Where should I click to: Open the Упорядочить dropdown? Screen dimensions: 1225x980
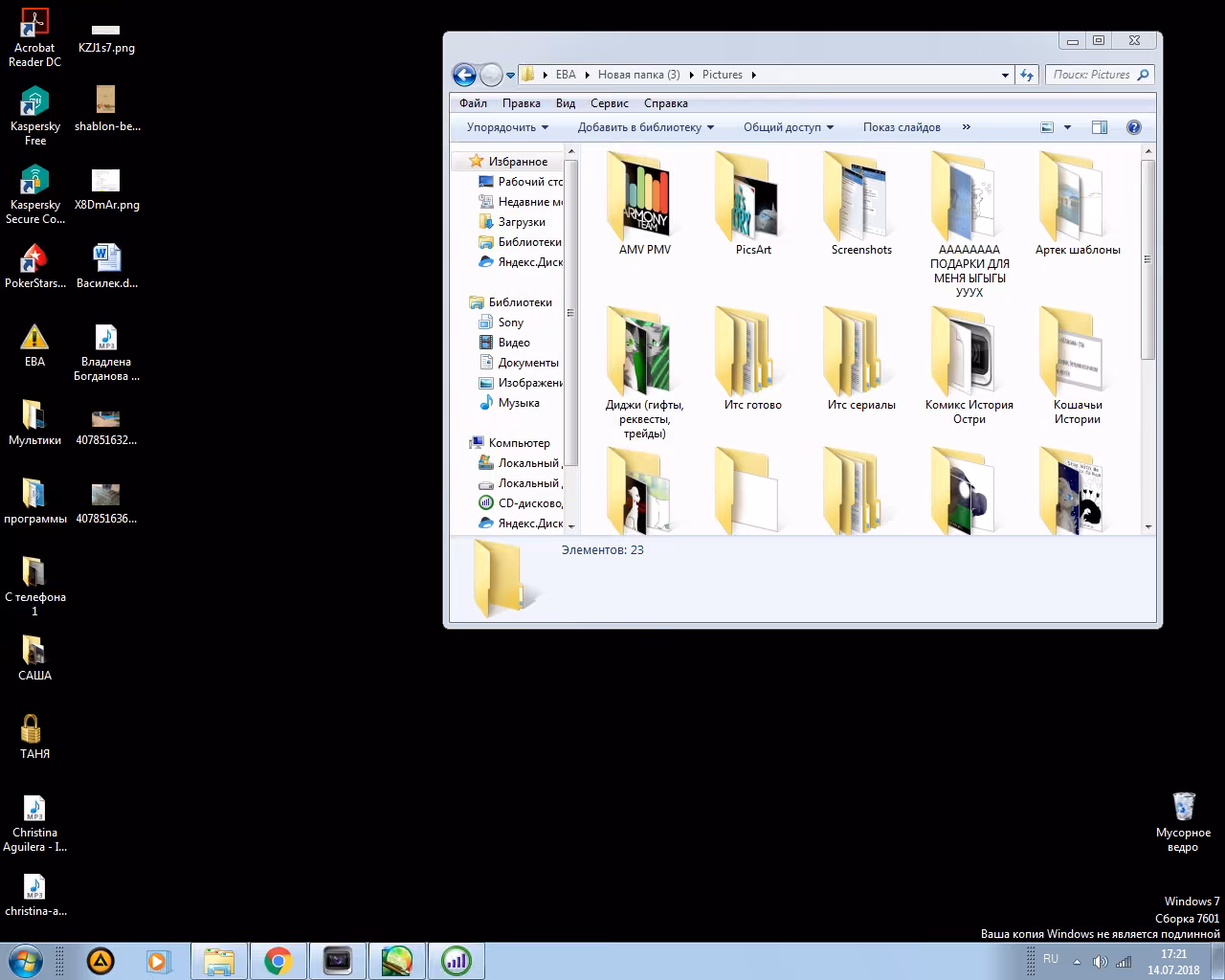tap(507, 127)
